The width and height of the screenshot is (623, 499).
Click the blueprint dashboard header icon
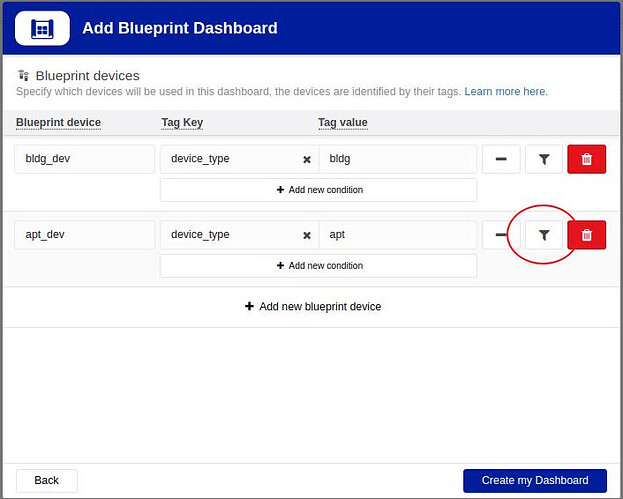[42, 29]
